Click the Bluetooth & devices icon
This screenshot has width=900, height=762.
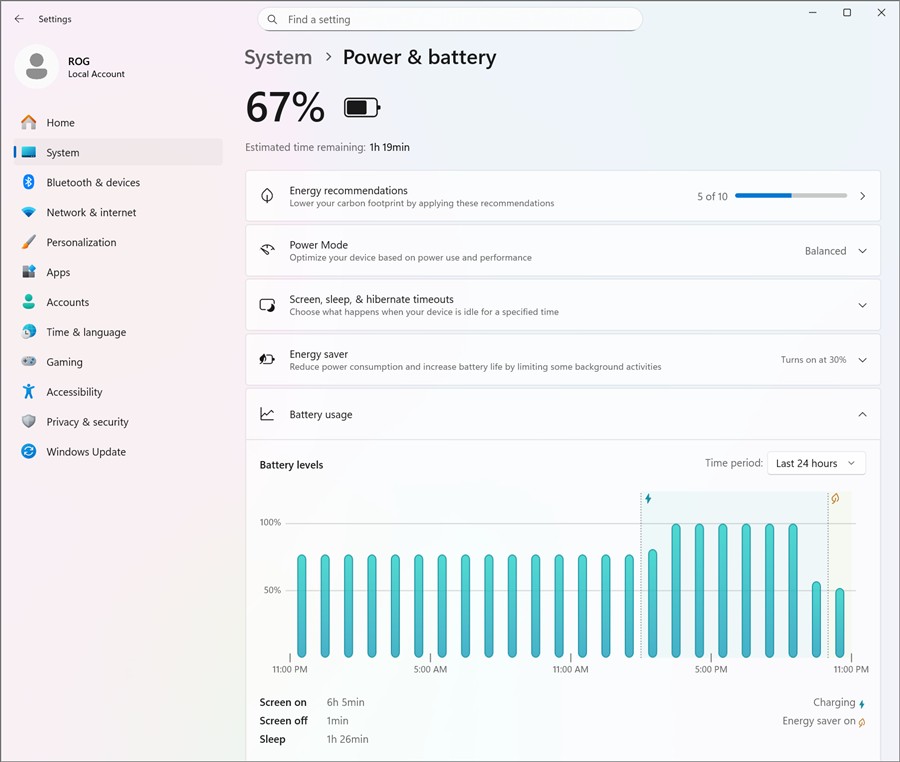point(29,182)
